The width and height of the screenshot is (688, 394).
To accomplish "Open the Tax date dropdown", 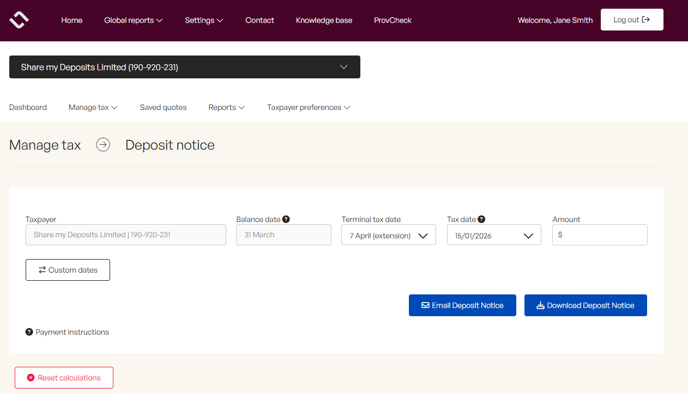I will 494,235.
